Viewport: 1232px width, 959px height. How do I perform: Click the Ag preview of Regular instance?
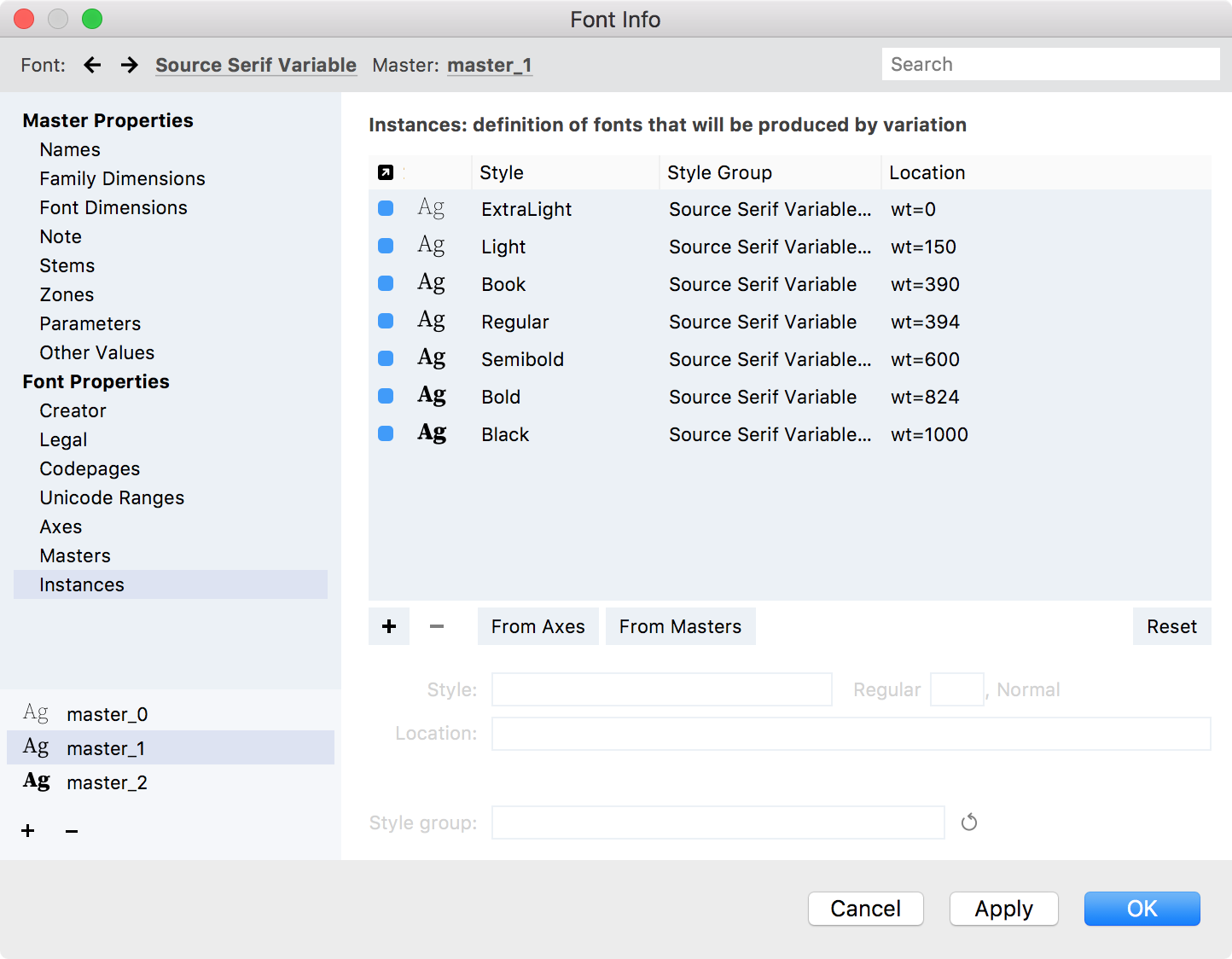[x=431, y=321]
